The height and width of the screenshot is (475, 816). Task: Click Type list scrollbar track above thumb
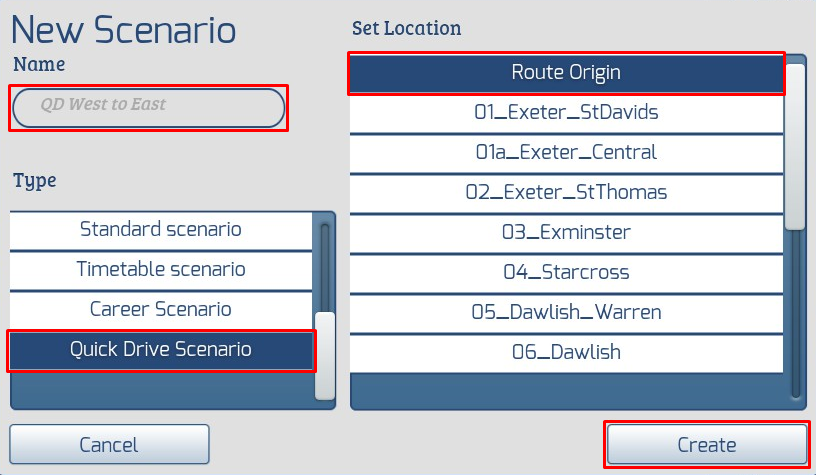pos(324,265)
